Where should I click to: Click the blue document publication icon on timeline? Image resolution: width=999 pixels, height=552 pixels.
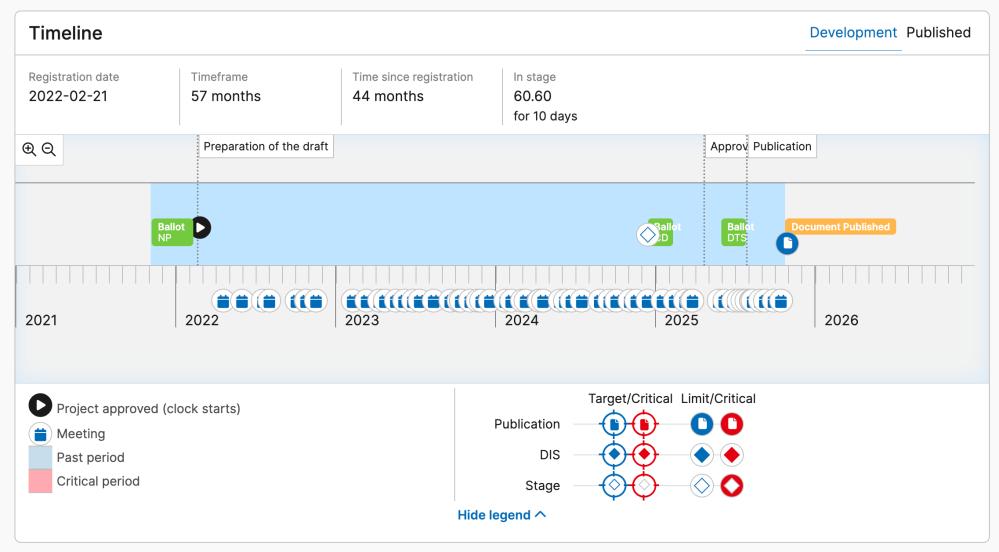787,243
